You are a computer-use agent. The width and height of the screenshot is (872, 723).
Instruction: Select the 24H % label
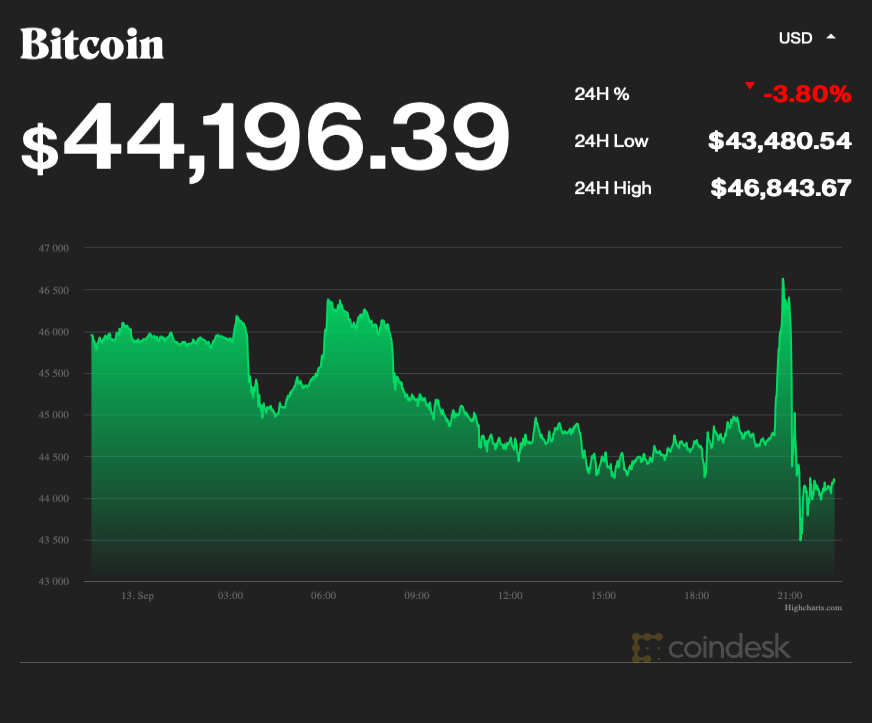tap(600, 93)
